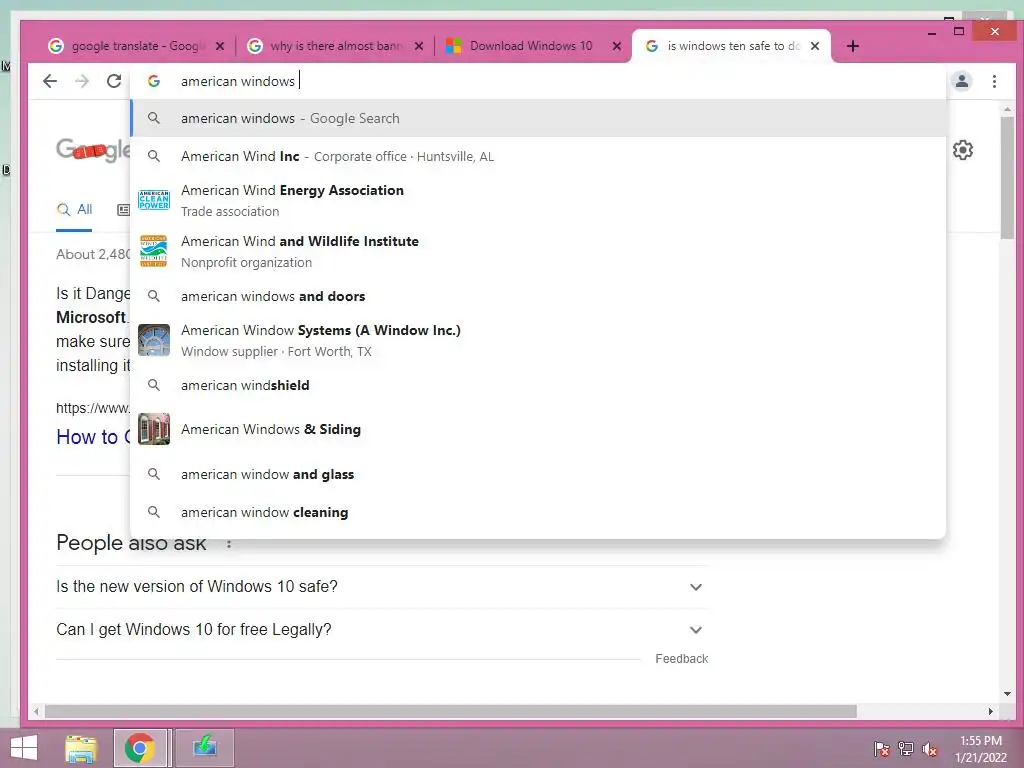Click the Action Center flag tray icon
This screenshot has width=1024, height=768.
coord(882,749)
